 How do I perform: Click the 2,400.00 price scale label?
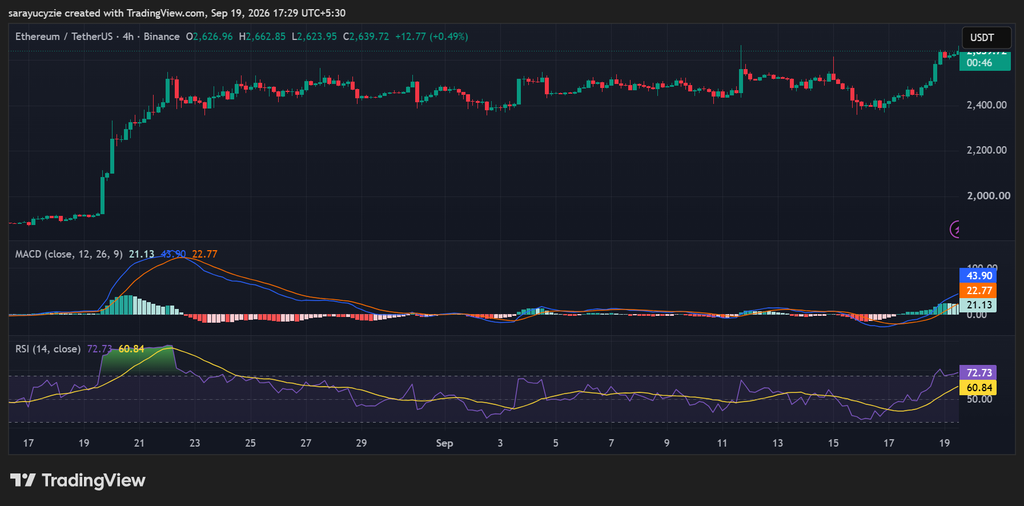click(x=986, y=105)
